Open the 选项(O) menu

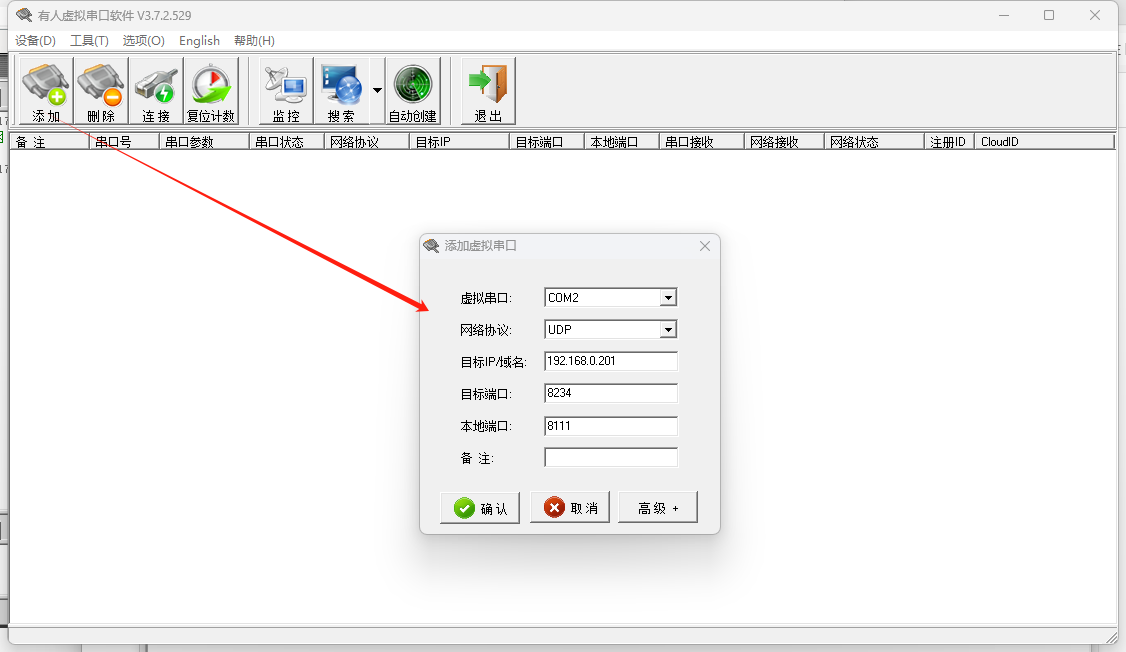pos(144,41)
